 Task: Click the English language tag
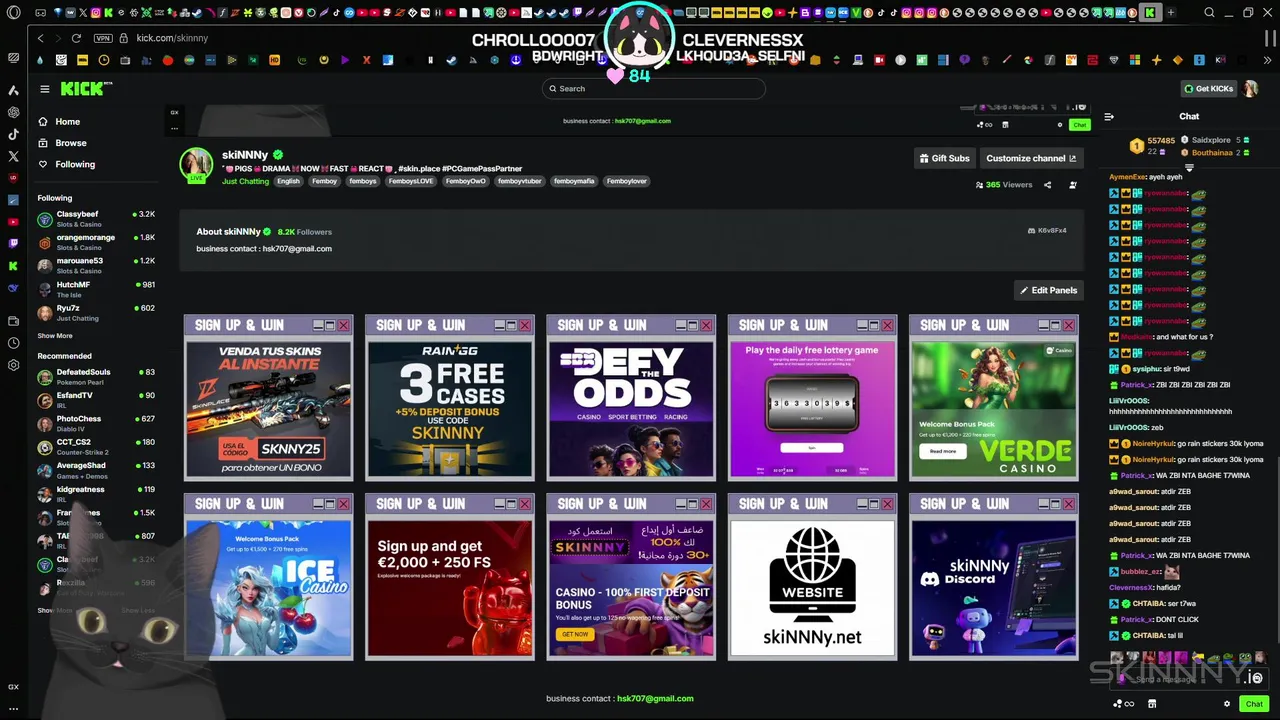pyautogui.click(x=288, y=181)
